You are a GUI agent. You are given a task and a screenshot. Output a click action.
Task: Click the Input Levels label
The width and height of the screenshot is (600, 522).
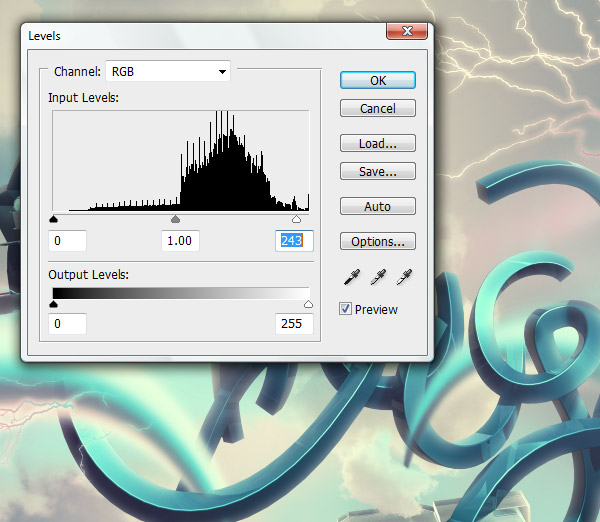(83, 98)
